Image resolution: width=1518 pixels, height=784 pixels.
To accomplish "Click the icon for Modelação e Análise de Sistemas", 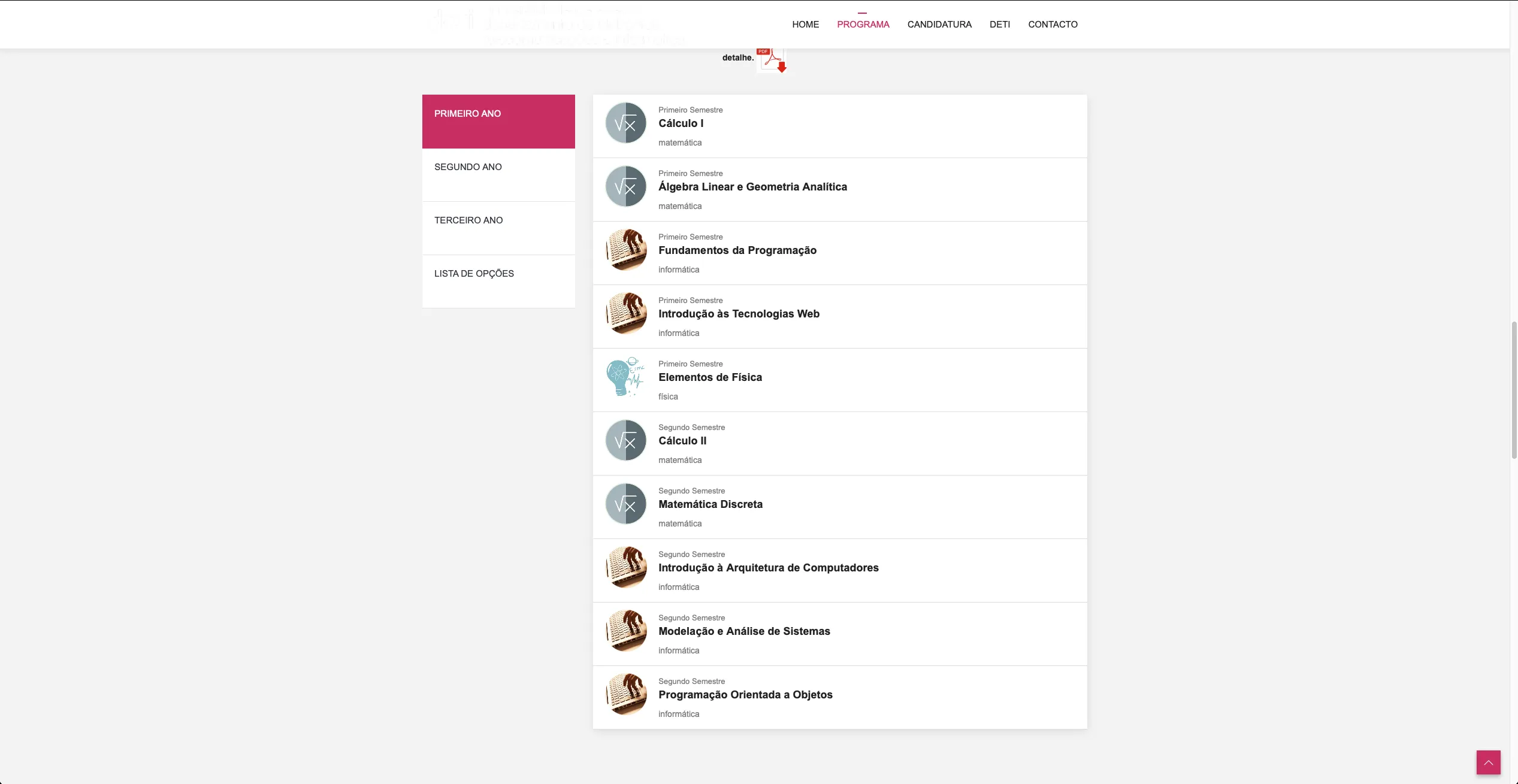I will (626, 631).
